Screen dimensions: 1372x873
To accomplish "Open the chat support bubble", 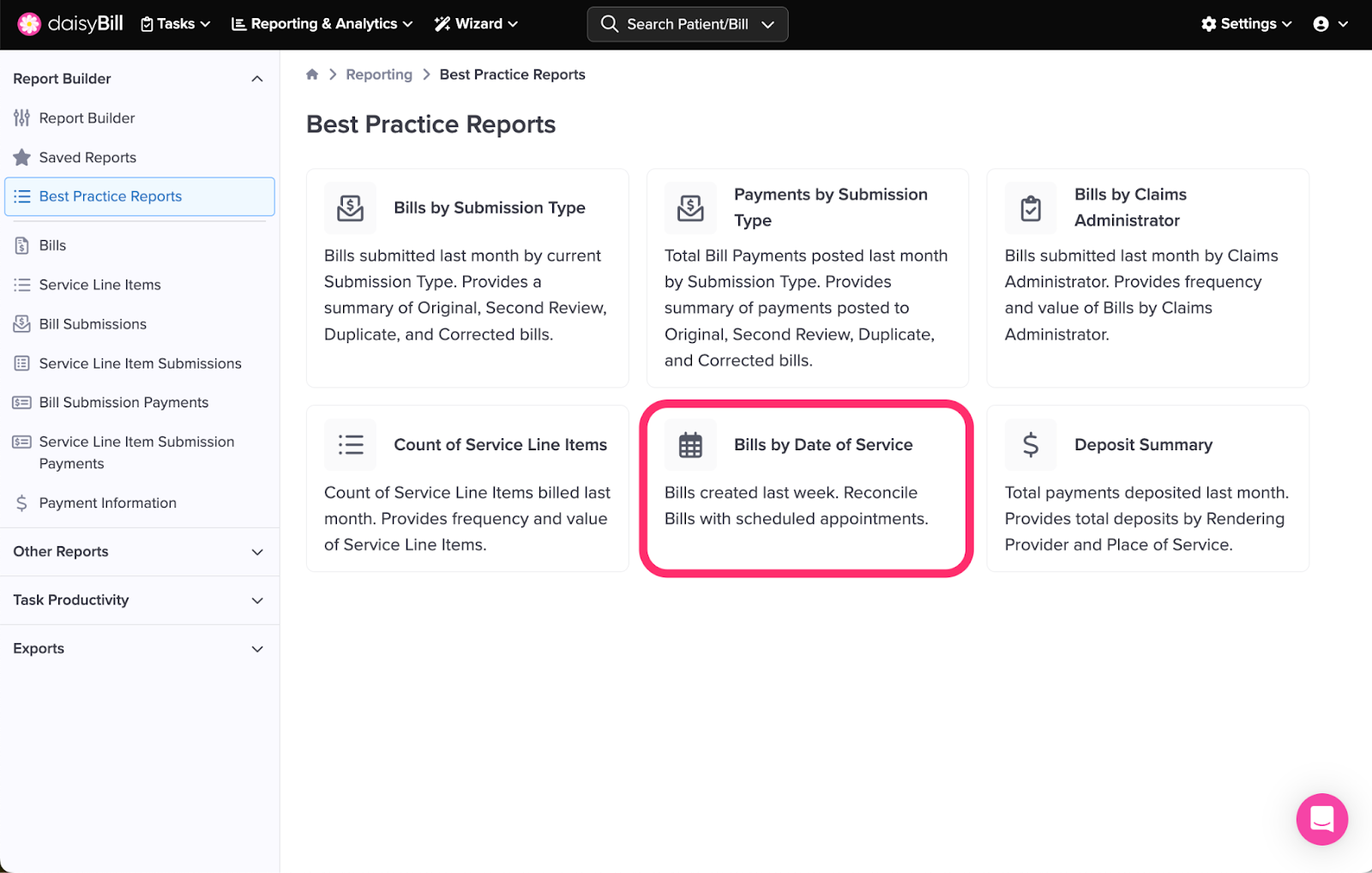I will click(x=1321, y=819).
